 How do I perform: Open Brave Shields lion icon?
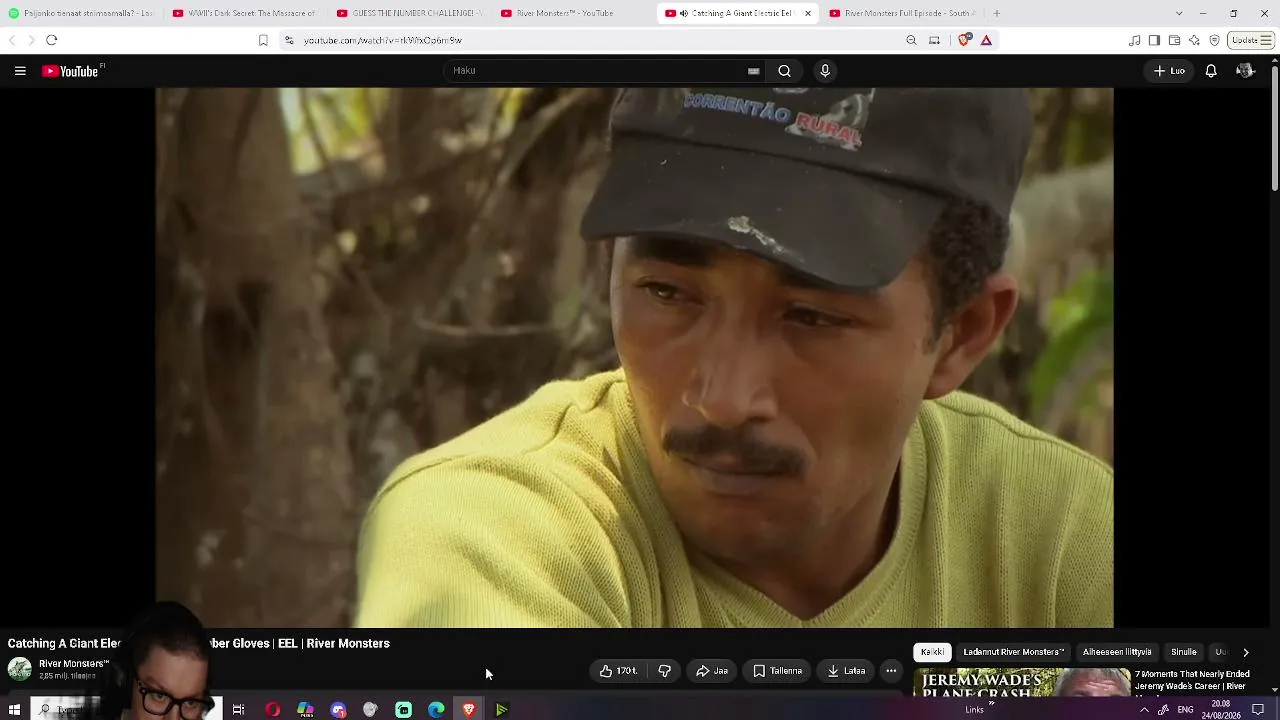(x=964, y=40)
